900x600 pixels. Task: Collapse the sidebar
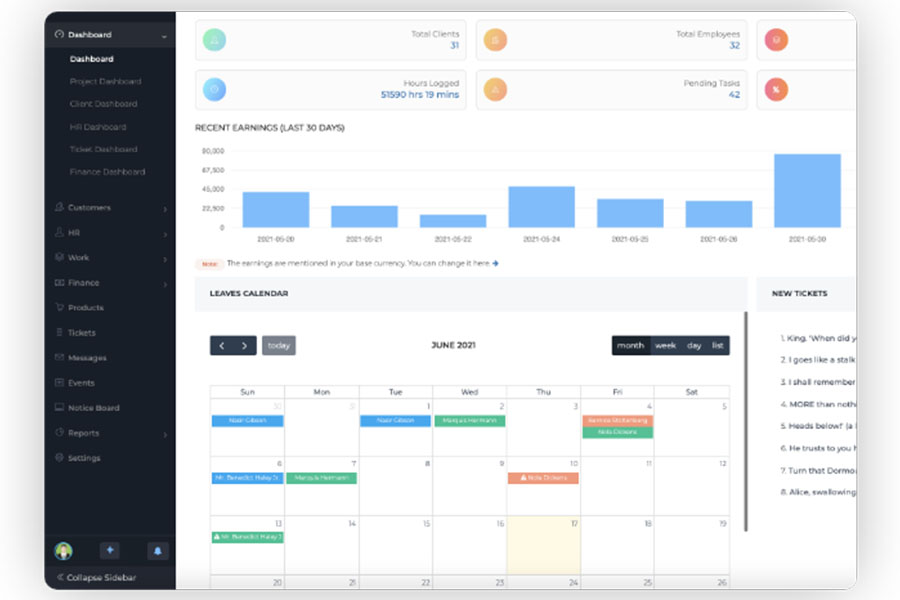[x=100, y=577]
